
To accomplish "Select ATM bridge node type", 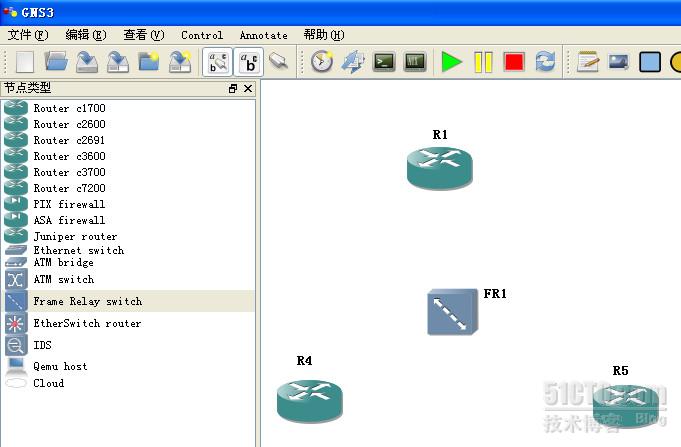I will (x=129, y=262).
